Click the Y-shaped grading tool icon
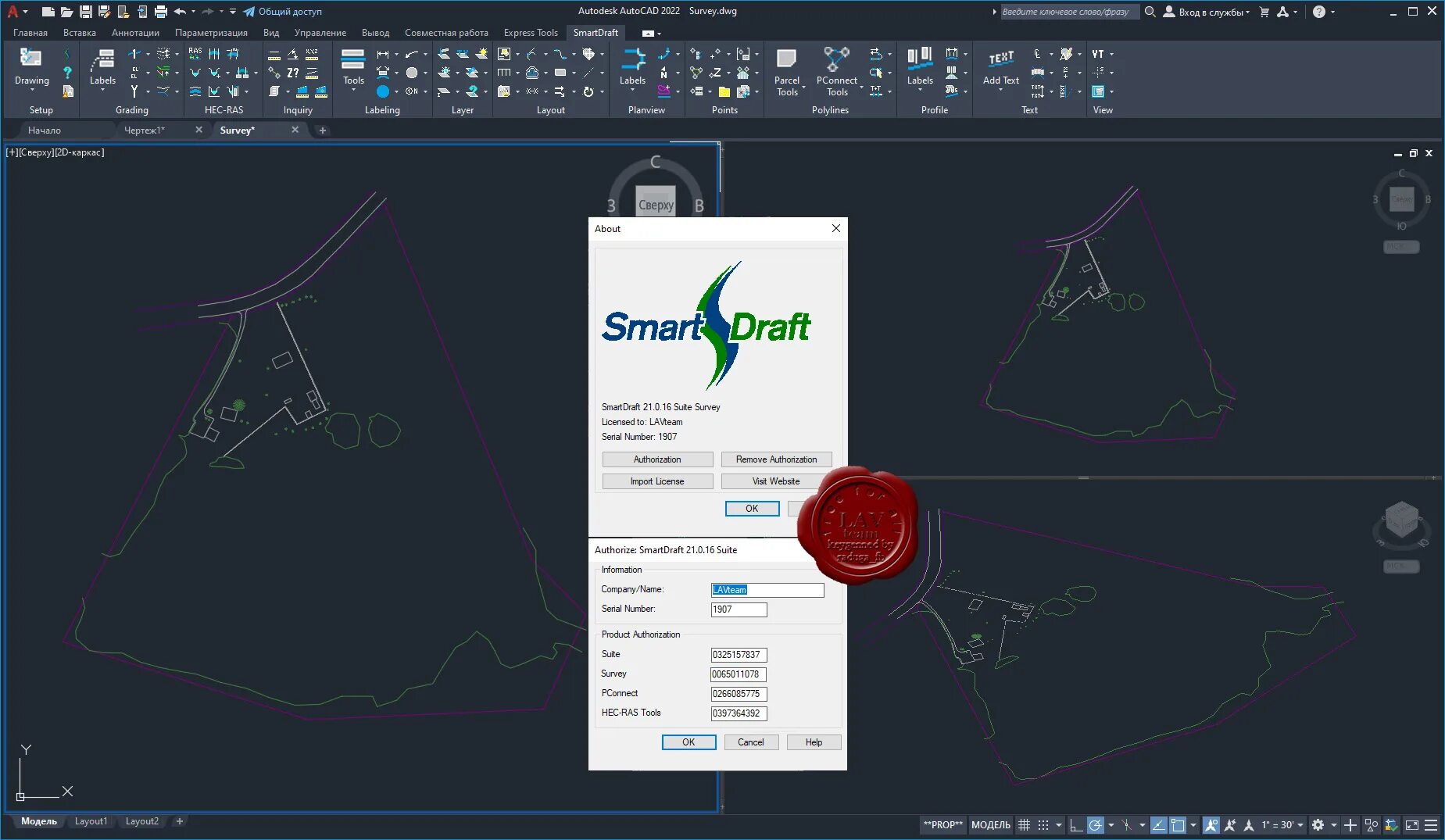This screenshot has height=840, width=1445. [x=134, y=91]
